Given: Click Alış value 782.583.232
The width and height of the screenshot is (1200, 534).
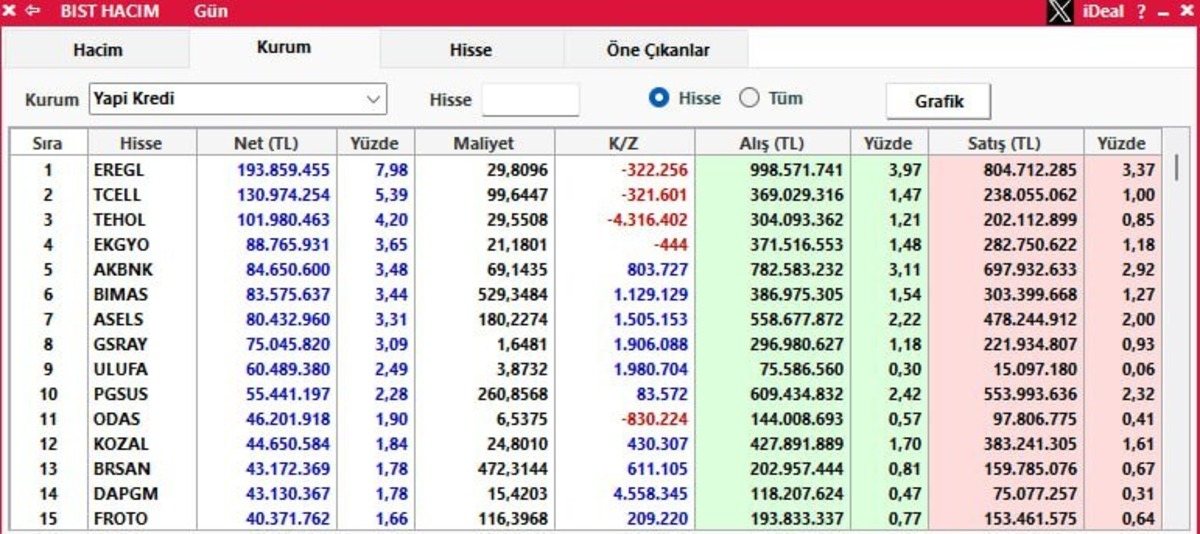Looking at the screenshot, I should pyautogui.click(x=797, y=270).
